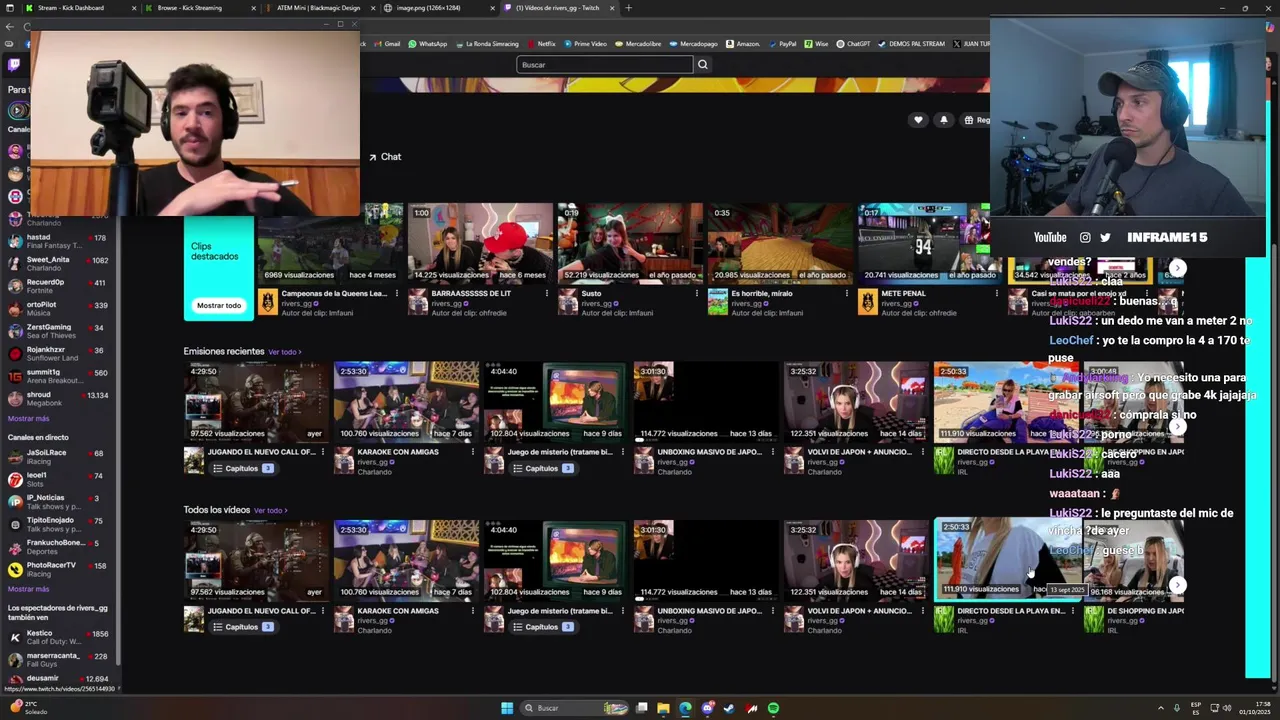Open options menu for Es horrible, míralo clip
The width and height of the screenshot is (1280, 720).
coord(846,294)
